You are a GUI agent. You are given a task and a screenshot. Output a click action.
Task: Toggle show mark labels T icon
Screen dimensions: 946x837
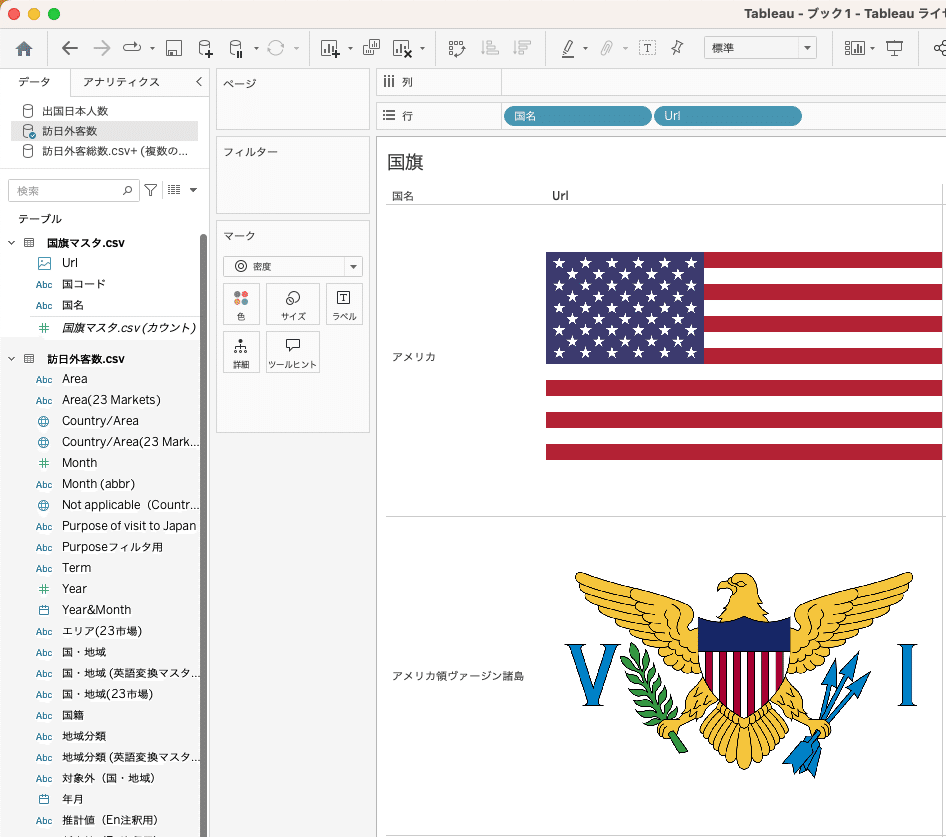[647, 48]
